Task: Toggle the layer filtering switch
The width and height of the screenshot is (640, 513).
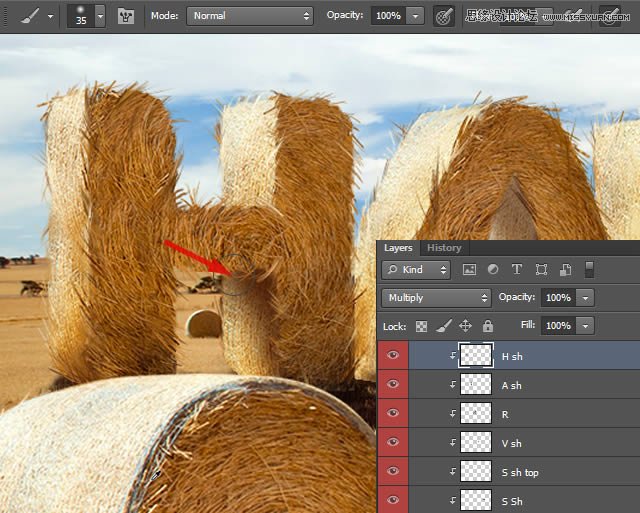Action: coord(589,269)
